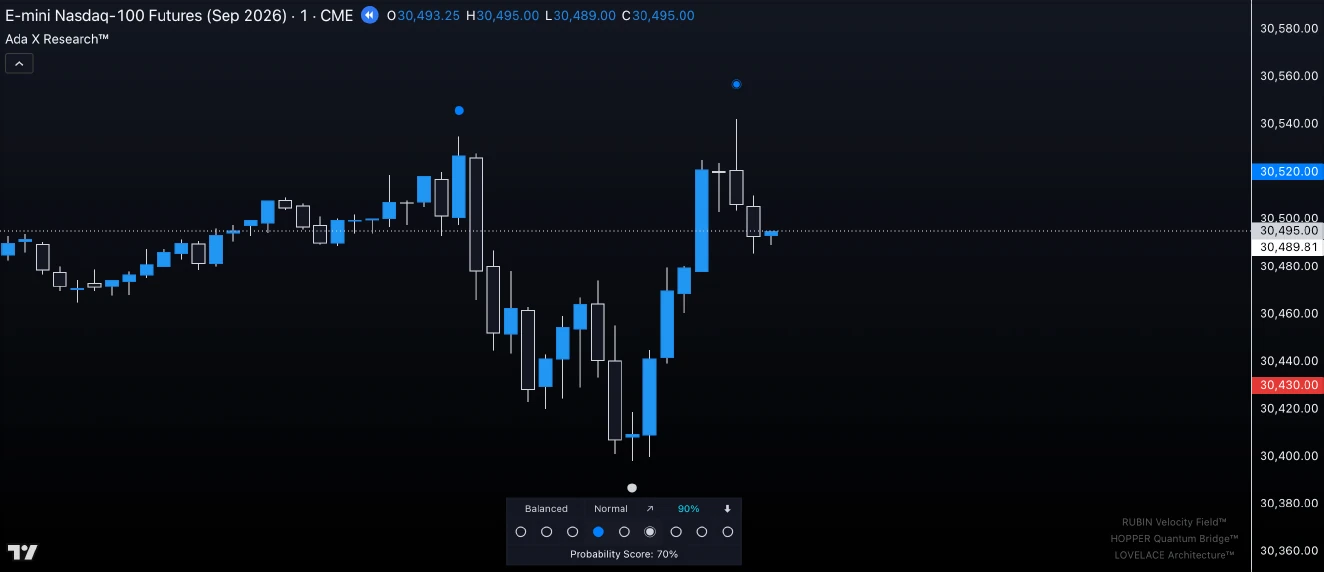The image size is (1324, 572).
Task: Click the 30,560.00 price axis tick
Action: point(1289,76)
